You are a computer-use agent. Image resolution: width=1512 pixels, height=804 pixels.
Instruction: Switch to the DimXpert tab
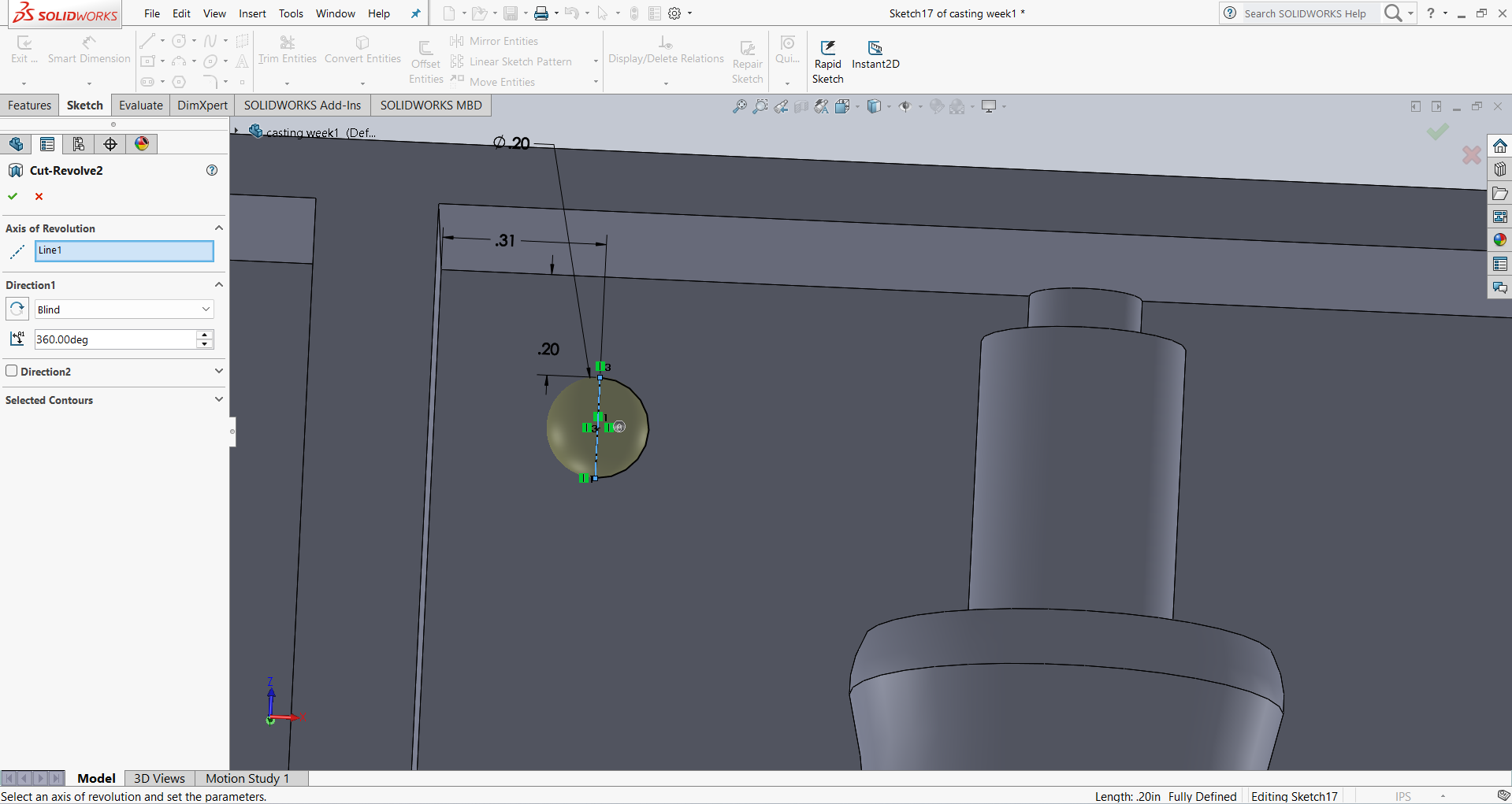pos(202,106)
